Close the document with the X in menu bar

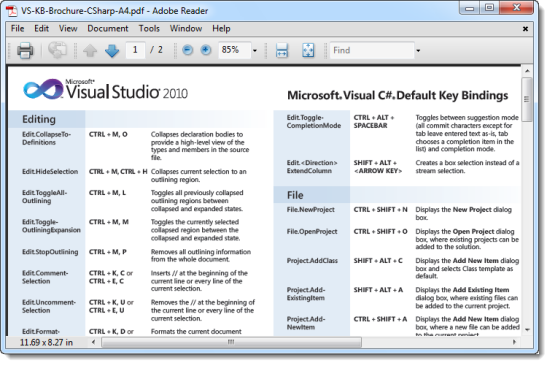(x=525, y=29)
